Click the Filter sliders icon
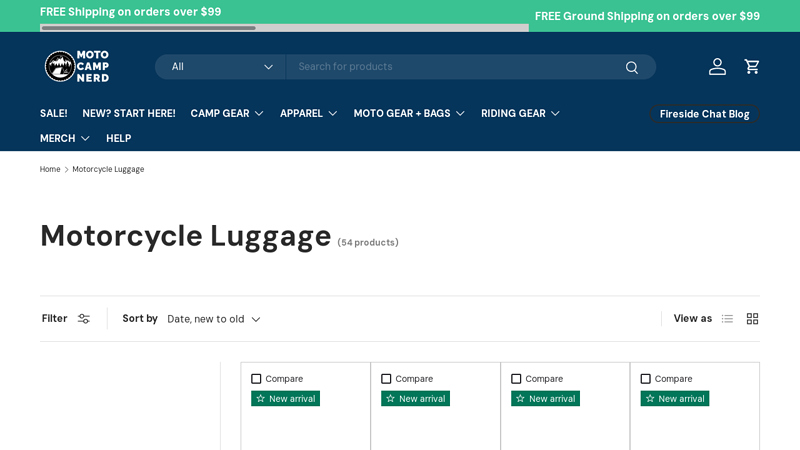Image resolution: width=800 pixels, height=450 pixels. click(x=84, y=319)
